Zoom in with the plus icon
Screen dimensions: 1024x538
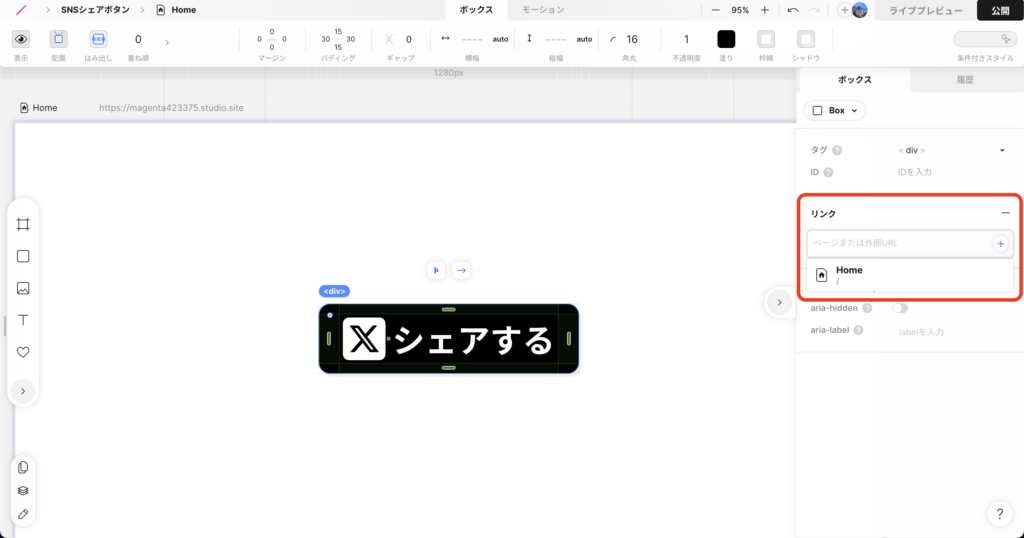coord(765,10)
